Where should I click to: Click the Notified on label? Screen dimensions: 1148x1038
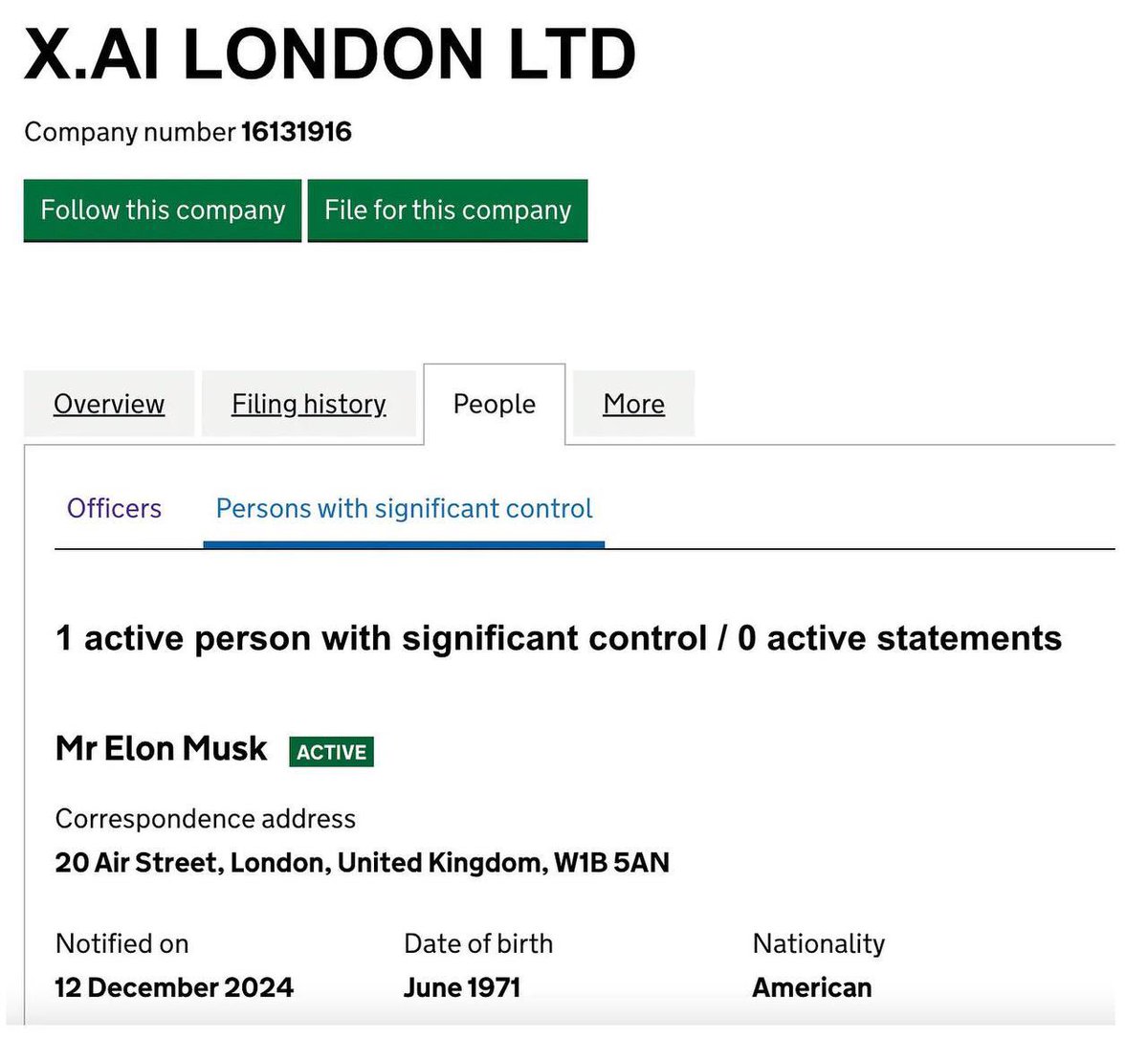point(122,944)
